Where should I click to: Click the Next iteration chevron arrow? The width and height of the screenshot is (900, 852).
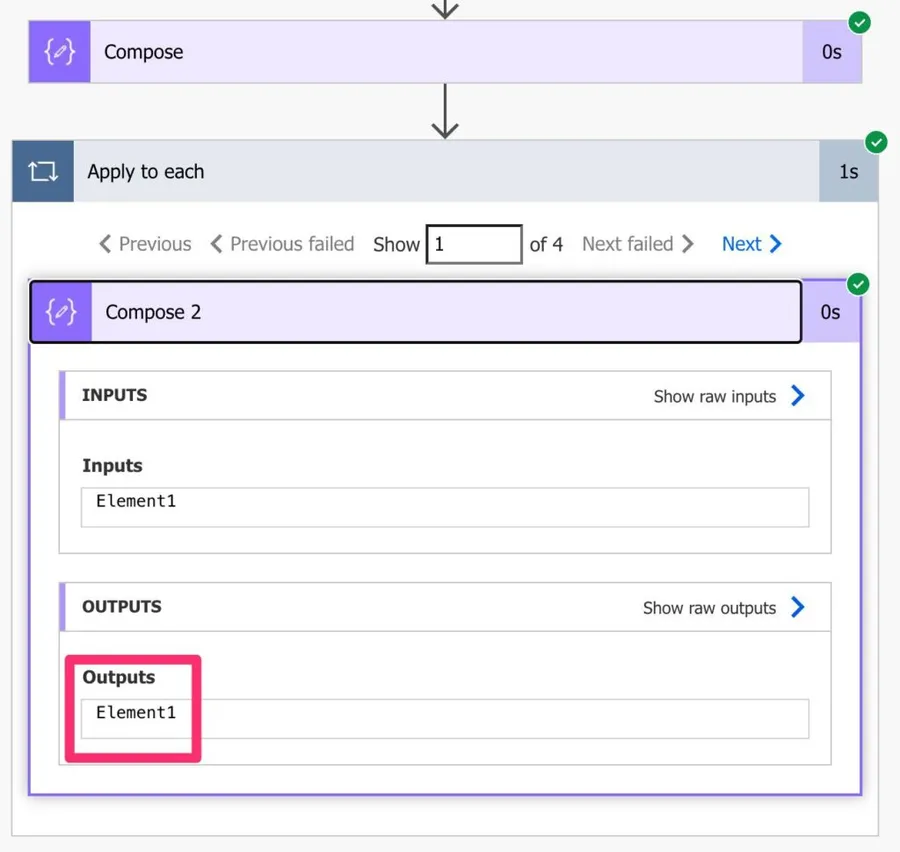(x=776, y=244)
